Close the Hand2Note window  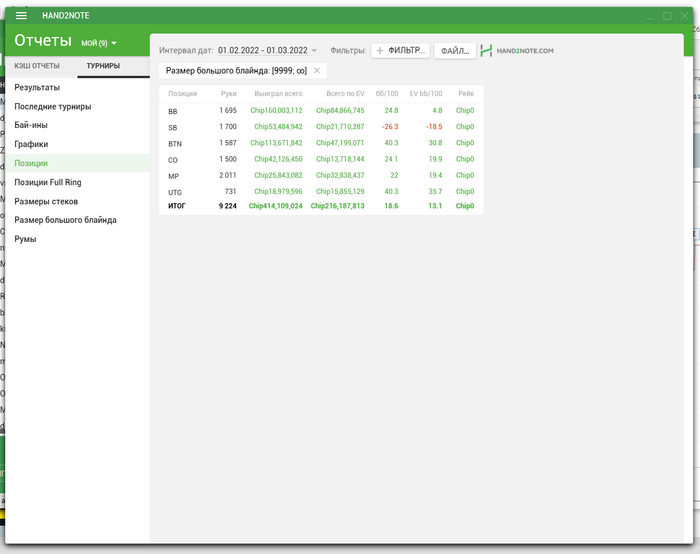(684, 16)
